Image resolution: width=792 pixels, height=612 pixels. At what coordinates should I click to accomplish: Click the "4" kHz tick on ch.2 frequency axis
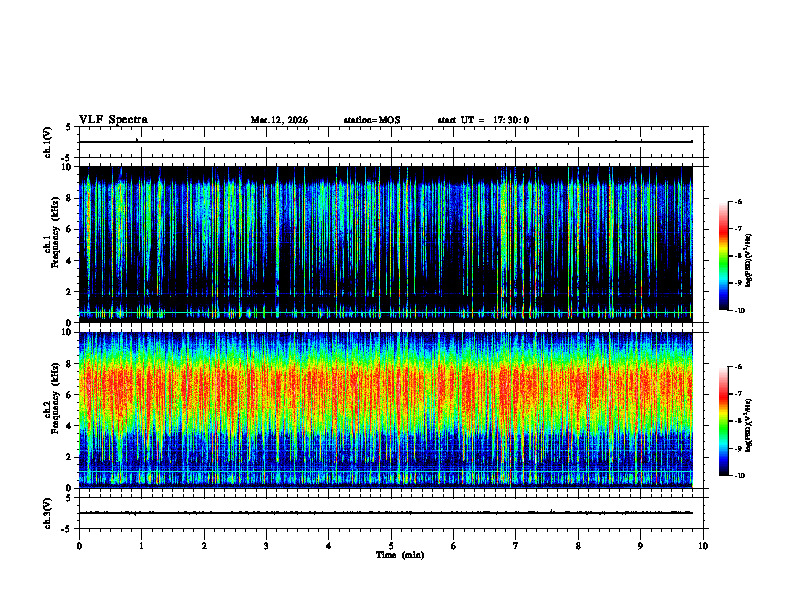pos(69,427)
